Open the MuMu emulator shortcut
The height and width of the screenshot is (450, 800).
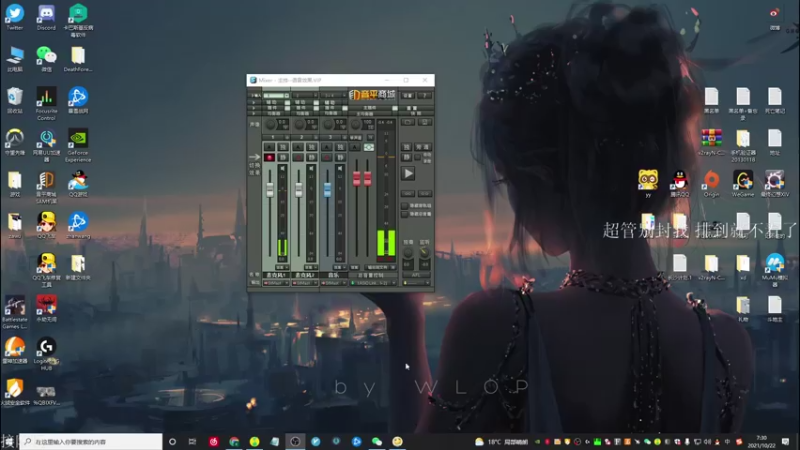pos(774,270)
